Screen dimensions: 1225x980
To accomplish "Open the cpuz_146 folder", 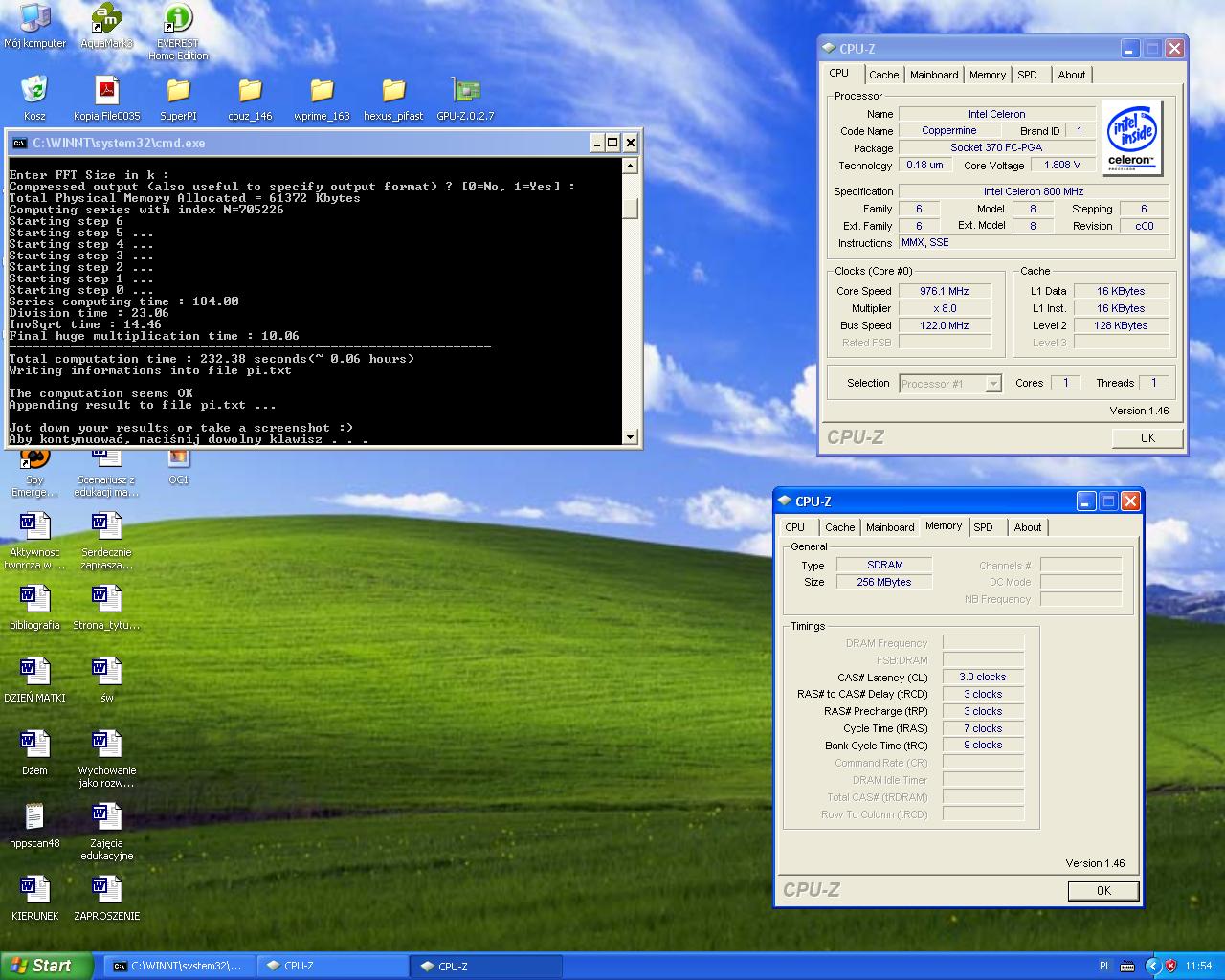I will tap(250, 98).
